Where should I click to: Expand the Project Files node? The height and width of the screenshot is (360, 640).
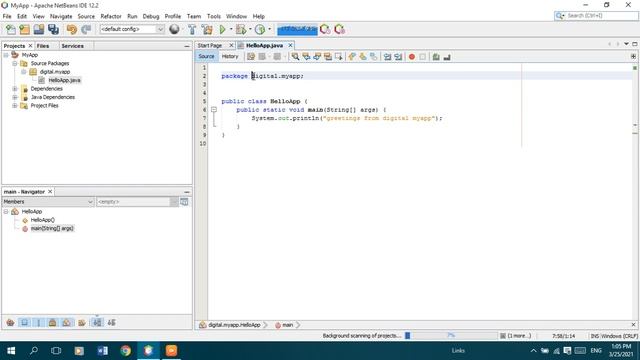tap(15, 106)
